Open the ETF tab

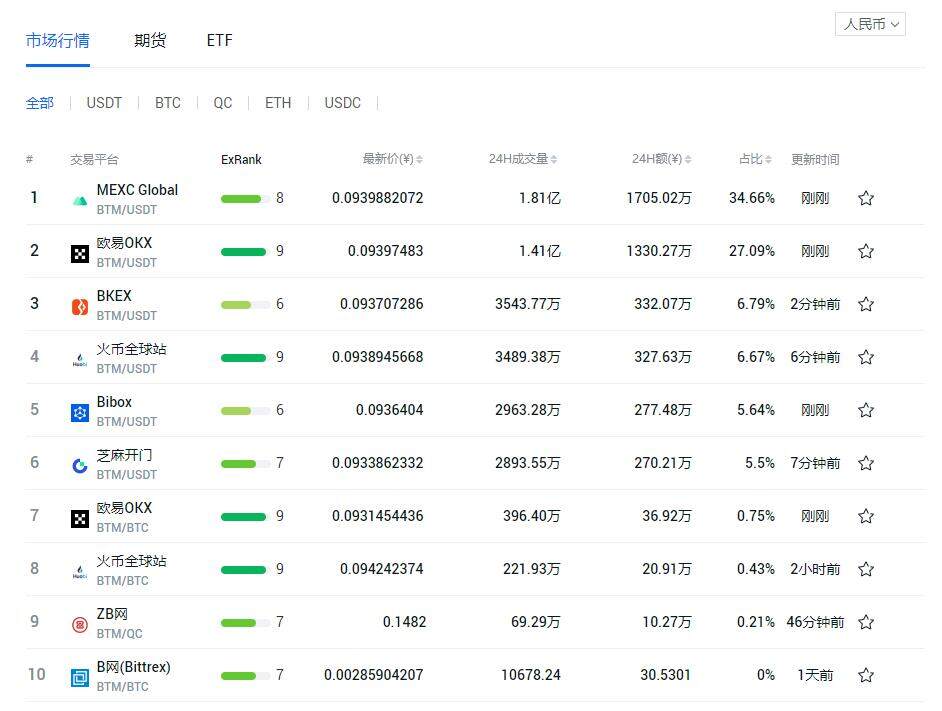[x=219, y=41]
